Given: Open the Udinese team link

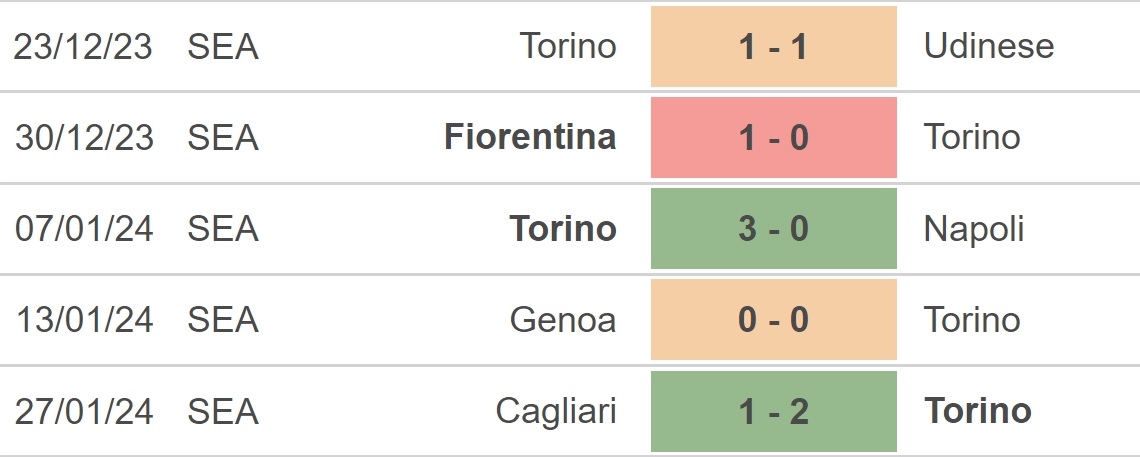Looking at the screenshot, I should pos(989,46).
